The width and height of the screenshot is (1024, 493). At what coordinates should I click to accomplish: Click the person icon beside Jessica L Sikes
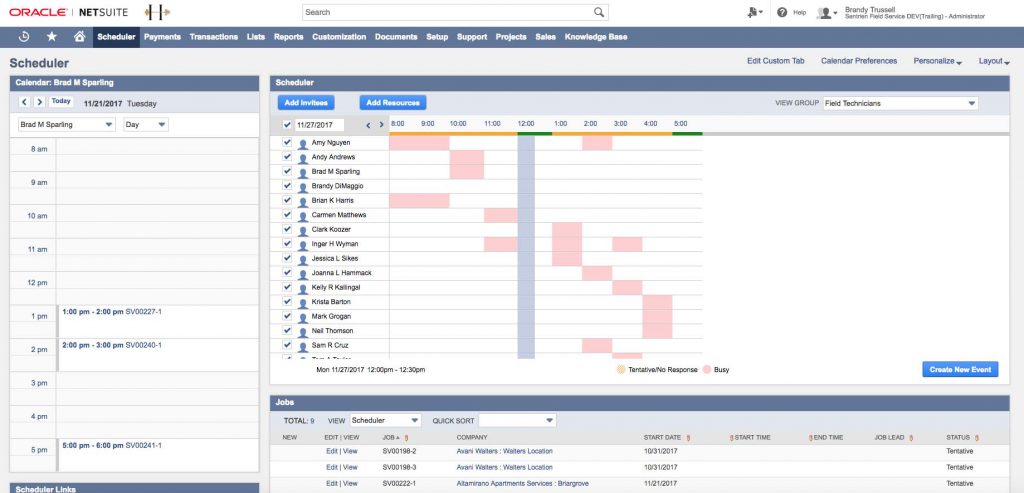[x=302, y=259]
